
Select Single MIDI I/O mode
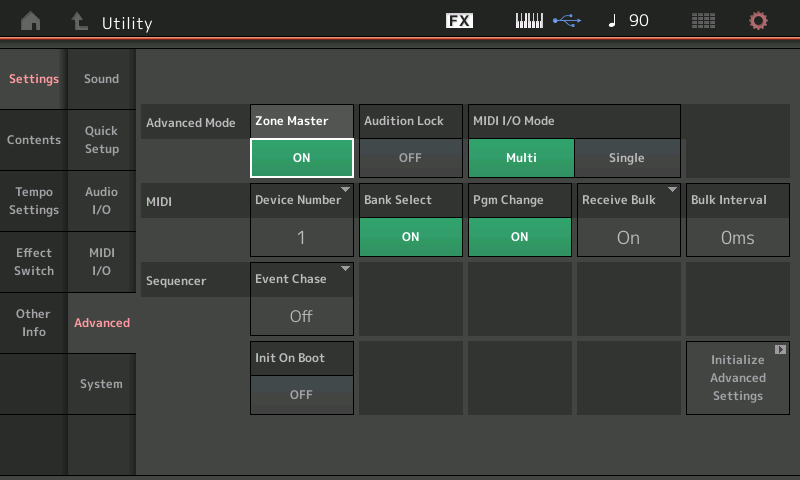pyautogui.click(x=627, y=158)
